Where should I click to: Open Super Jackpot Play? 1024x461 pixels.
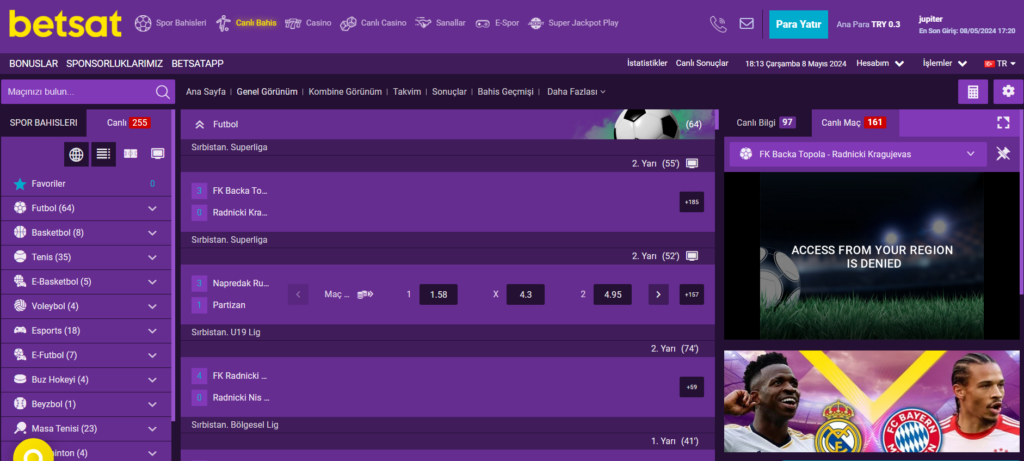(573, 24)
